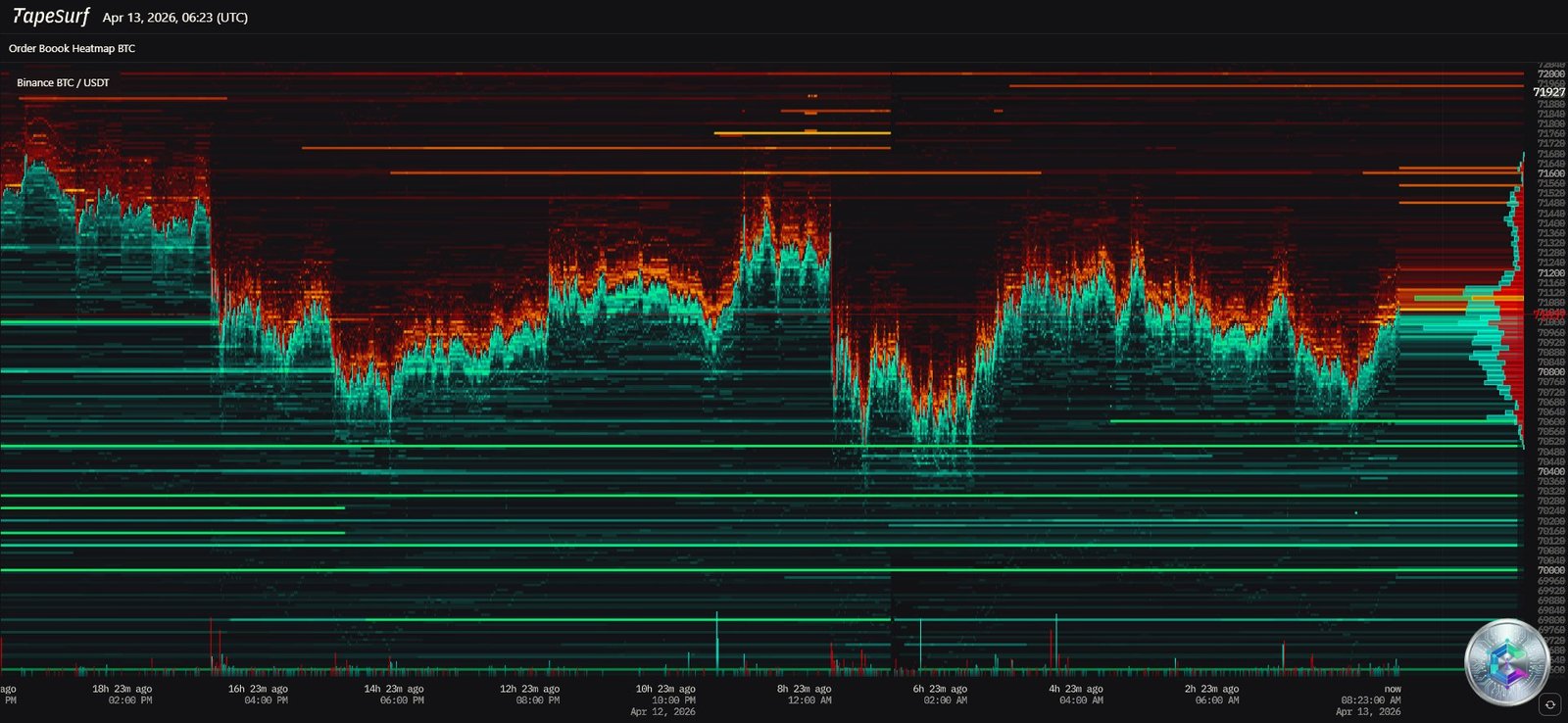The width and height of the screenshot is (1568, 723).
Task: Click the 'Order Boook Heatmap BTC' title
Action: tap(72, 48)
